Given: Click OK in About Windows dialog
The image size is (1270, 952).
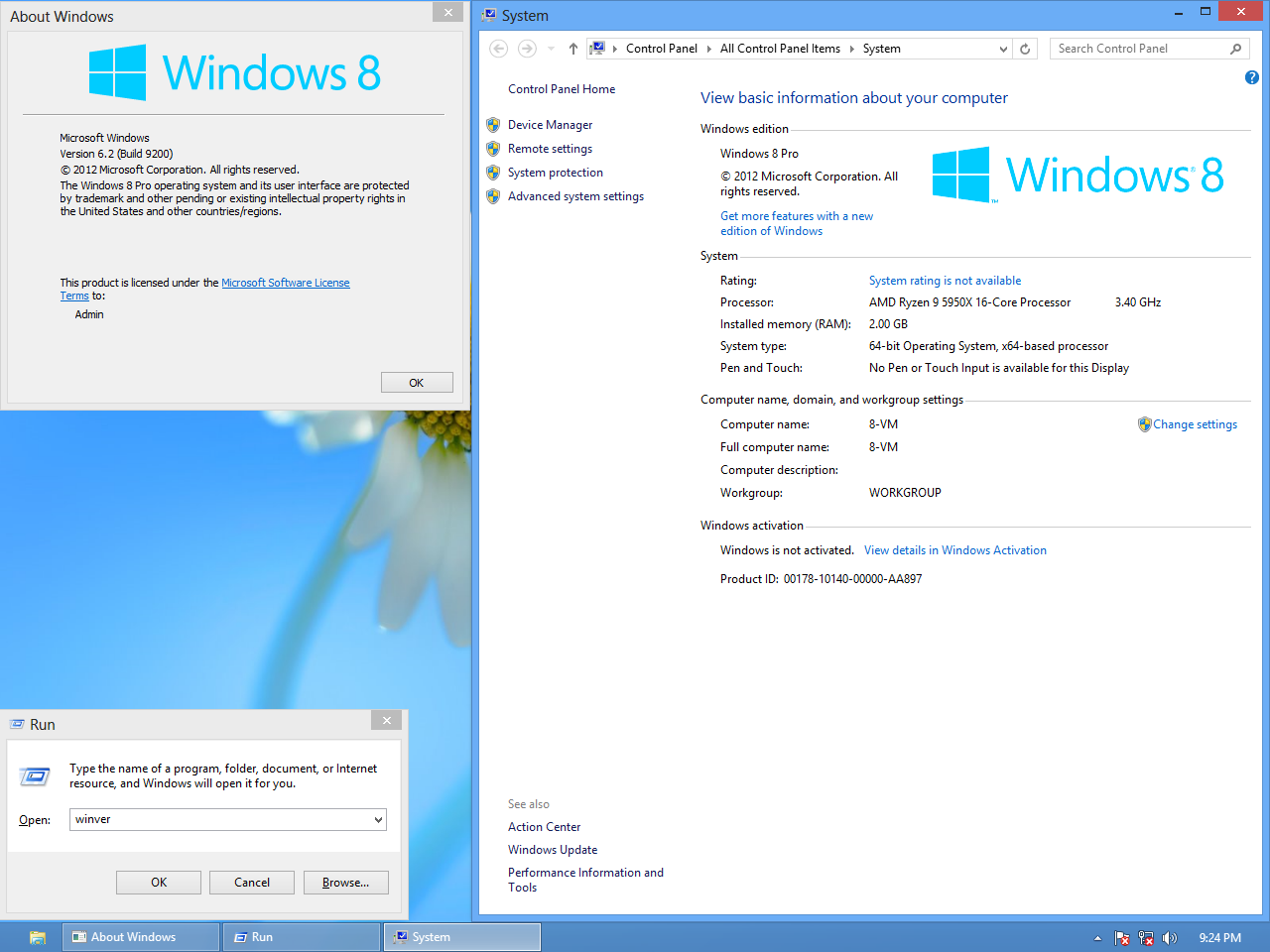Looking at the screenshot, I should click(417, 383).
